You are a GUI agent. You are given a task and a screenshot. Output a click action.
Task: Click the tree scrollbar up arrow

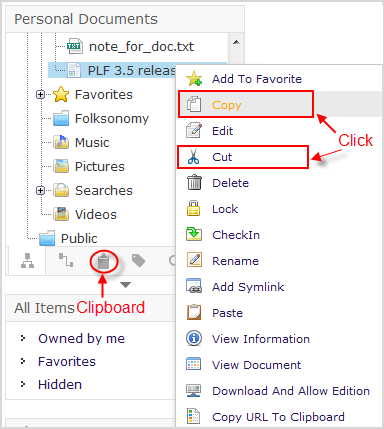pos(236,42)
